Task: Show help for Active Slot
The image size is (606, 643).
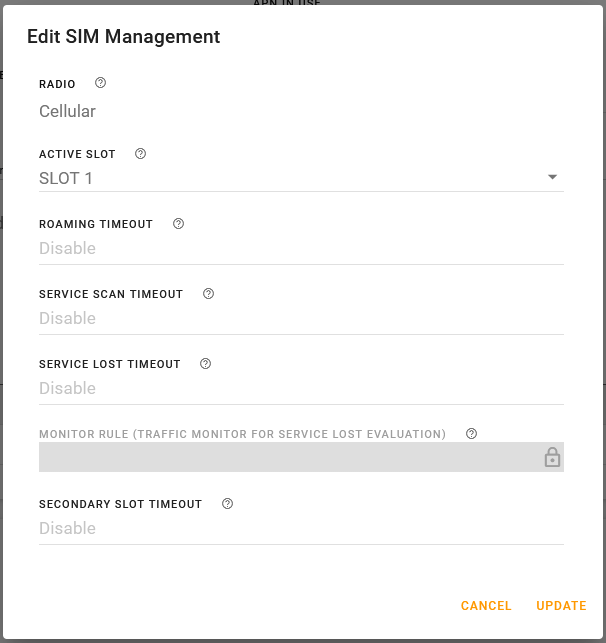Action: [x=140, y=154]
